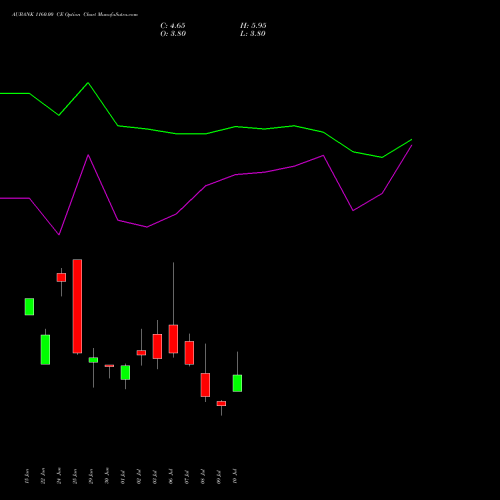Select the 07 Jul date label

point(187,477)
